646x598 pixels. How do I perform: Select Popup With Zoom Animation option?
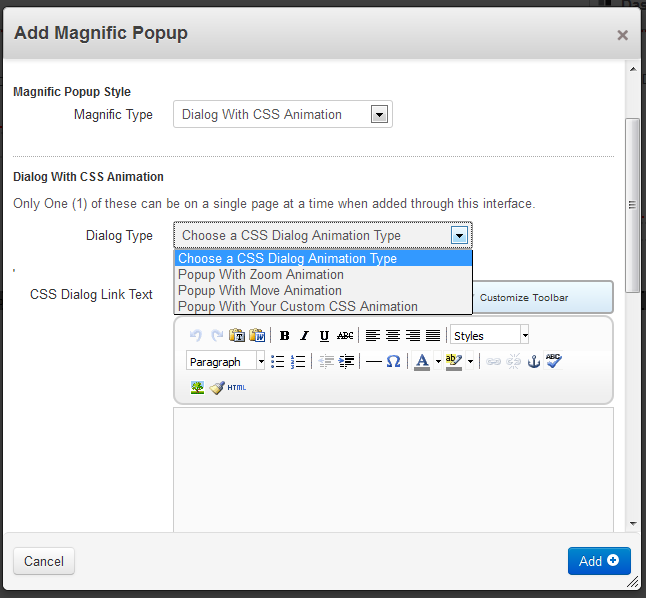coord(323,274)
